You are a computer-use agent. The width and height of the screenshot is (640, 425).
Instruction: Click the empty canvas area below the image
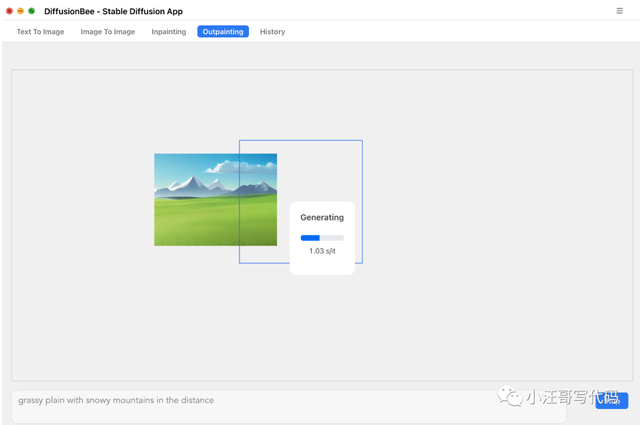click(x=250, y=320)
